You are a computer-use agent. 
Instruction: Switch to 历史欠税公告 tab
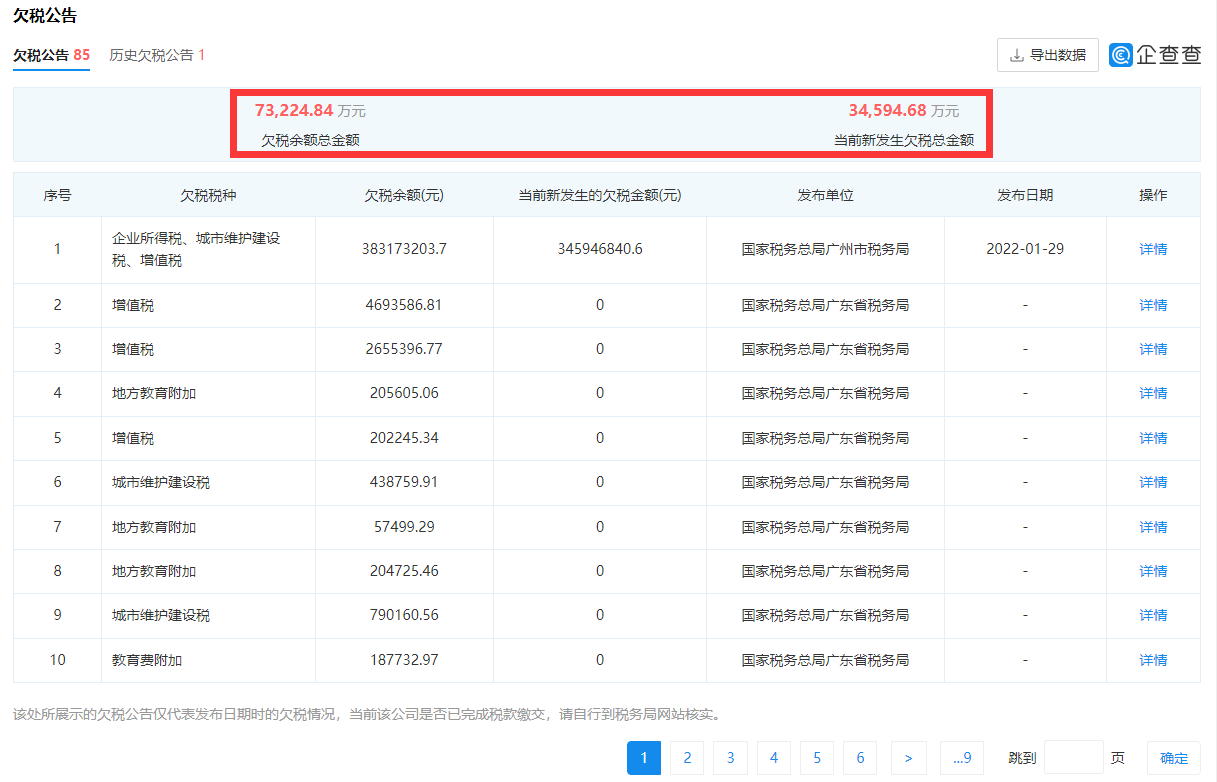coord(156,55)
